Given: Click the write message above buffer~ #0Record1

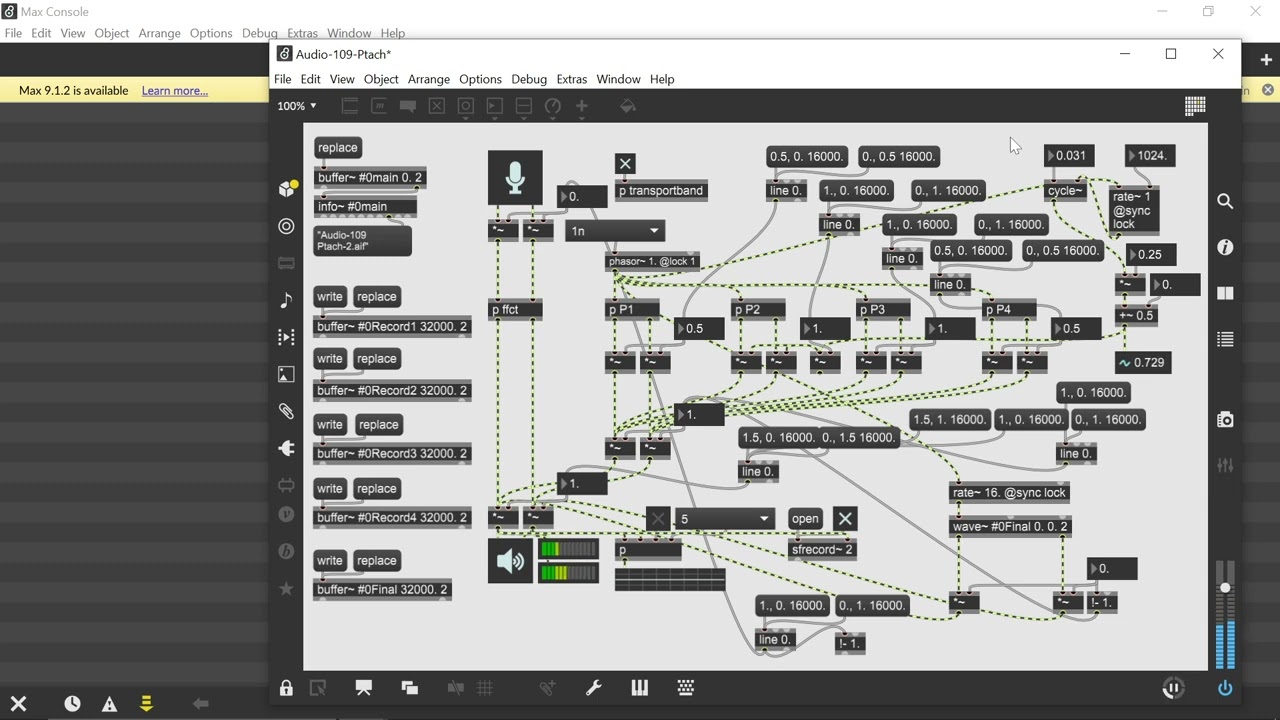Looking at the screenshot, I should pos(330,297).
